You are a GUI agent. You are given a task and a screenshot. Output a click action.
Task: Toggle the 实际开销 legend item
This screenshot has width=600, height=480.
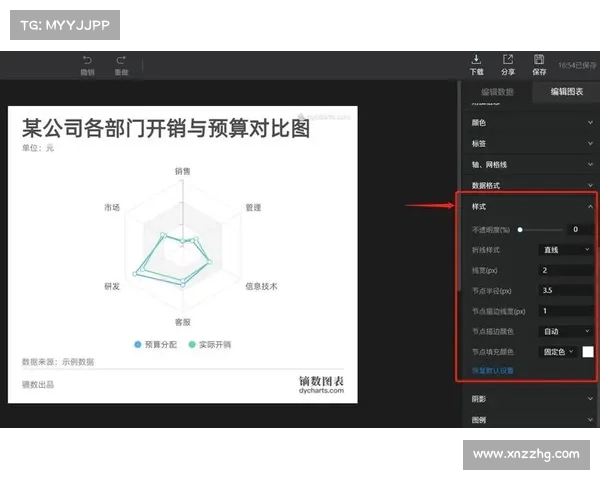coord(210,344)
